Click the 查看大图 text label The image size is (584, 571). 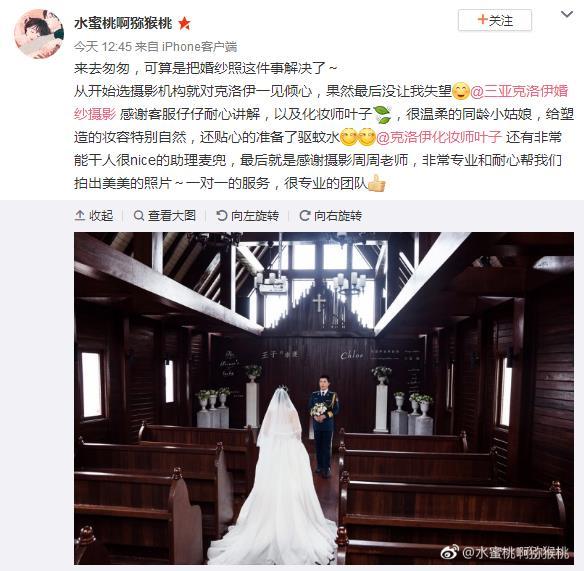click(x=172, y=216)
